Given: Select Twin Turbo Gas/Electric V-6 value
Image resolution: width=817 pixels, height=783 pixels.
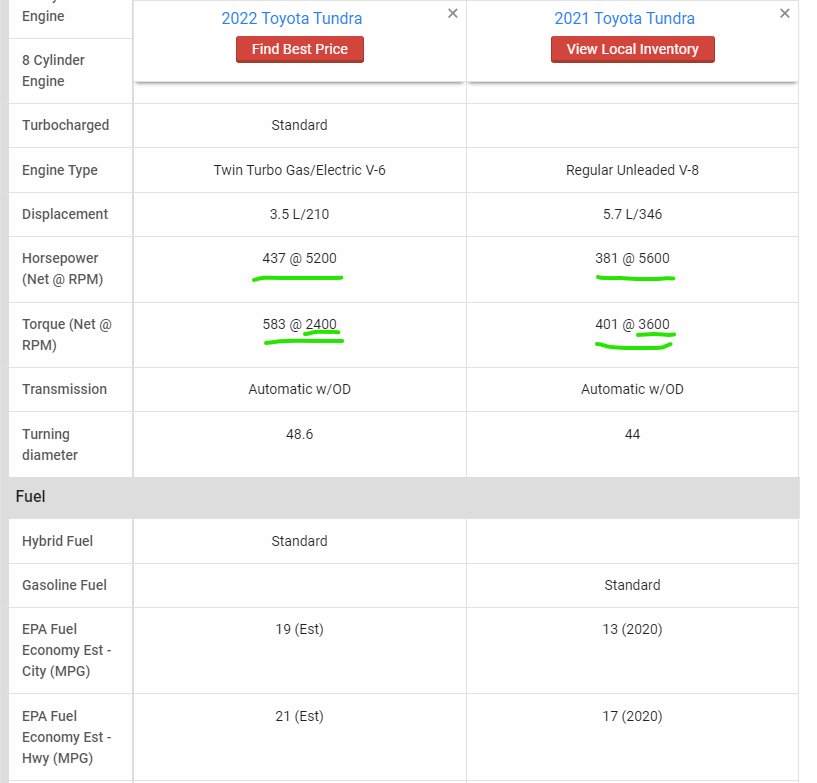Looking at the screenshot, I should 300,170.
